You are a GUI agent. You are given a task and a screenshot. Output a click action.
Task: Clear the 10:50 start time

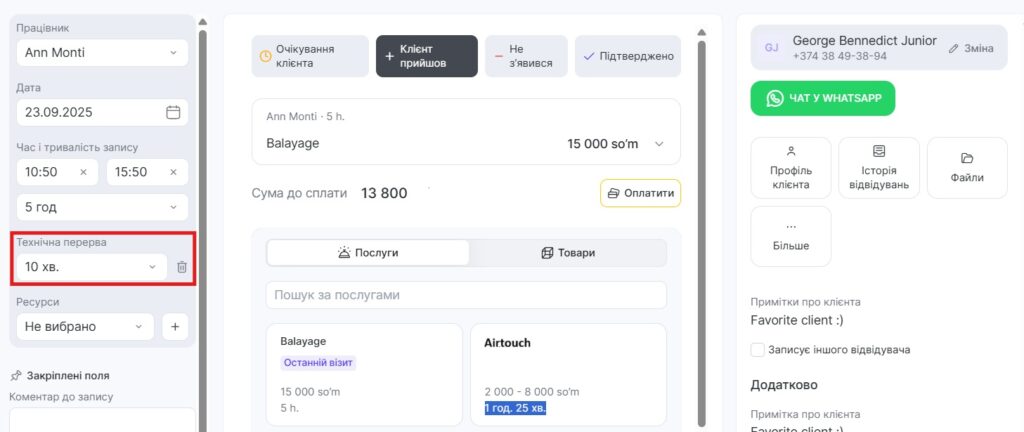pos(83,172)
